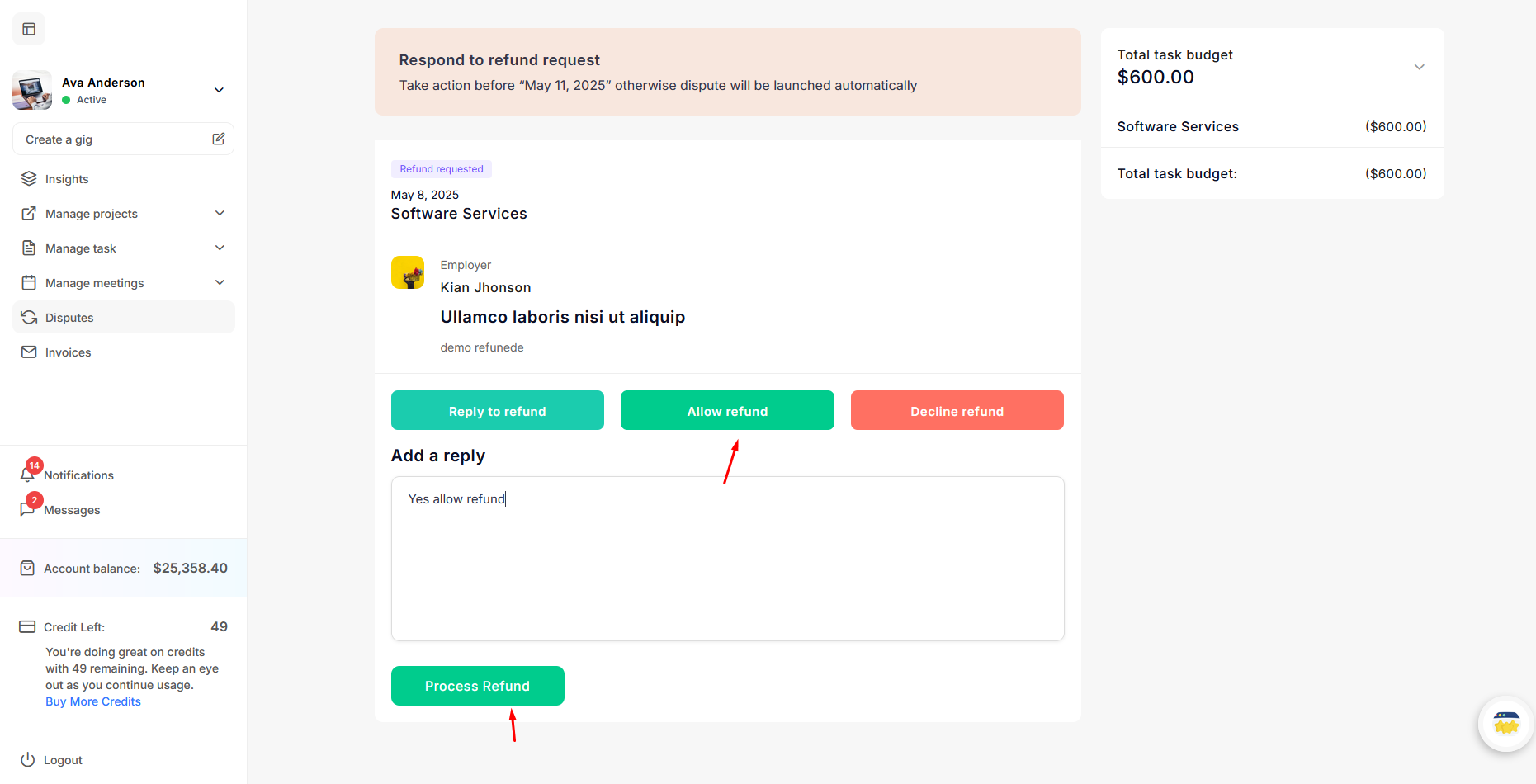Viewport: 1536px width, 784px height.
Task: Collapse the Total task budget panel
Action: 1419,67
